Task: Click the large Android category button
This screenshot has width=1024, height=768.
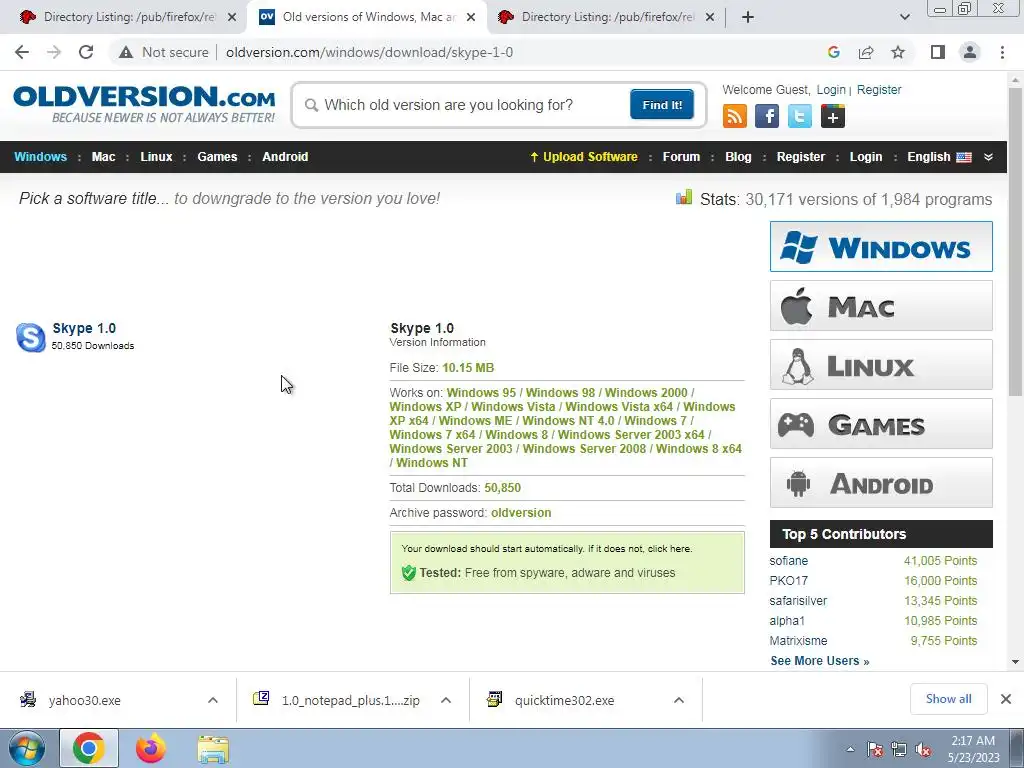Action: coord(881,483)
